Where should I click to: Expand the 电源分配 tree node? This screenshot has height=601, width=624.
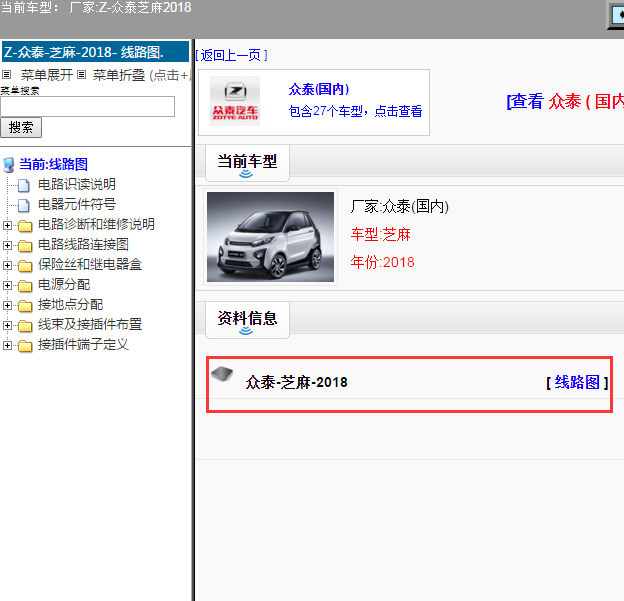coord(7,285)
